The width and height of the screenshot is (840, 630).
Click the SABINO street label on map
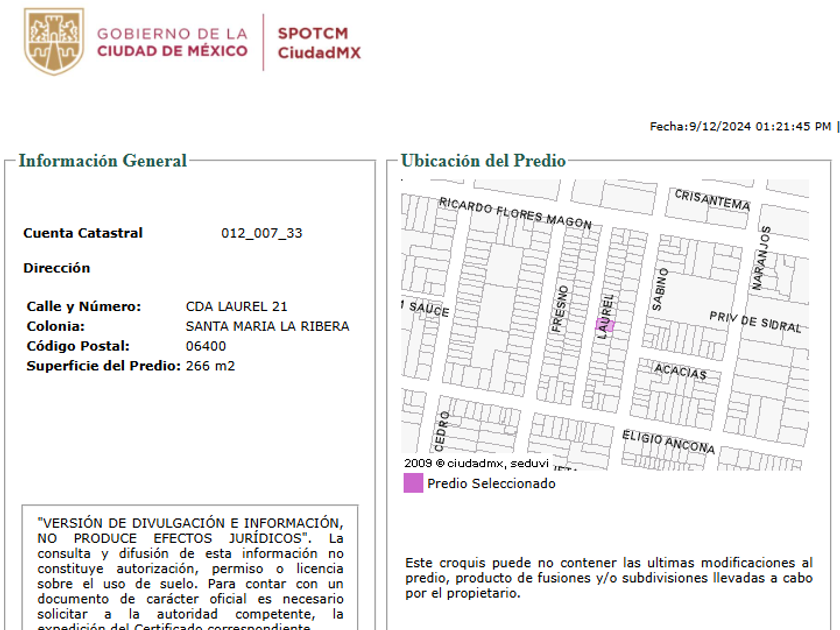tap(660, 289)
